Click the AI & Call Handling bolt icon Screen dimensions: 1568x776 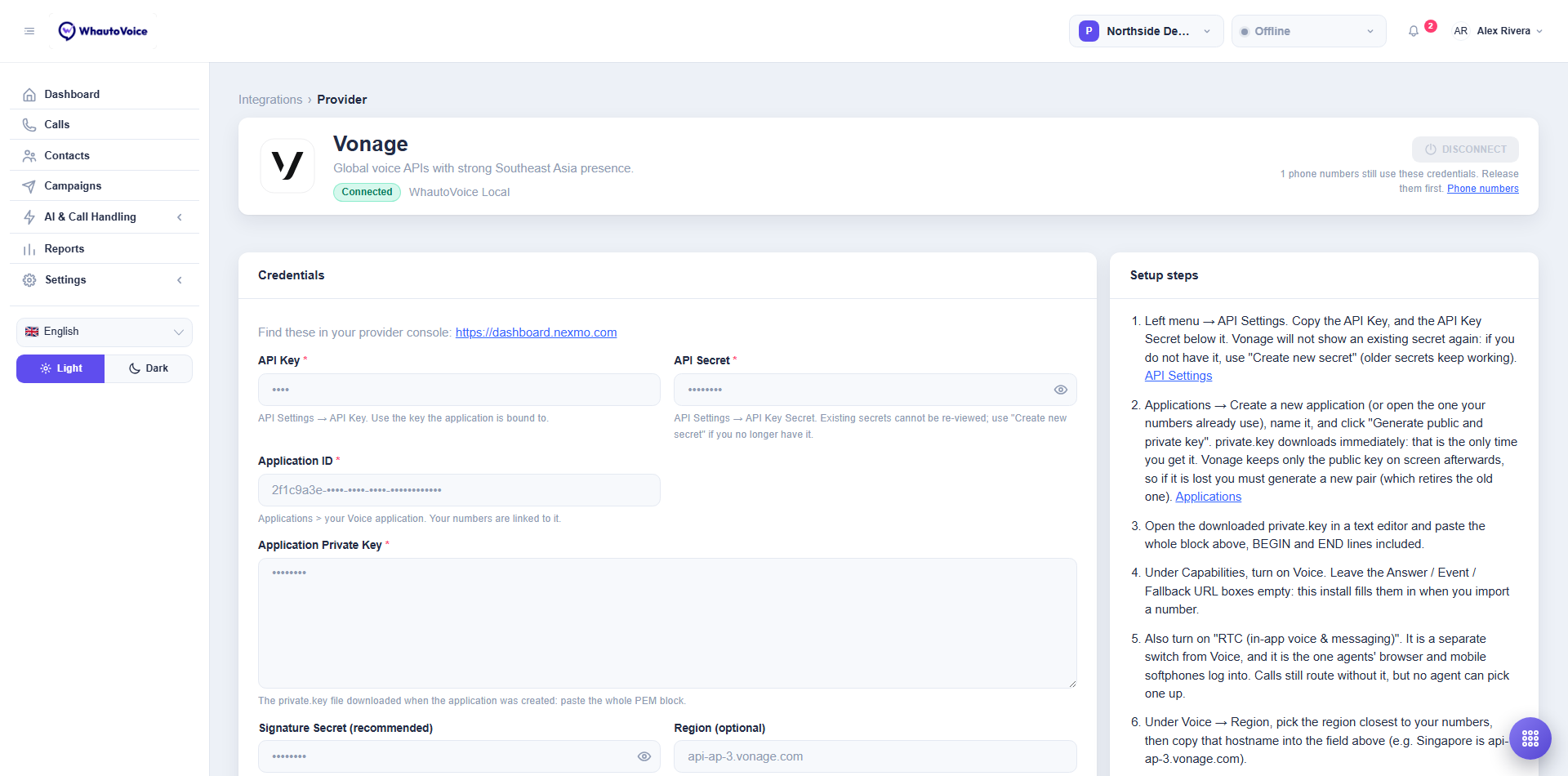point(29,217)
